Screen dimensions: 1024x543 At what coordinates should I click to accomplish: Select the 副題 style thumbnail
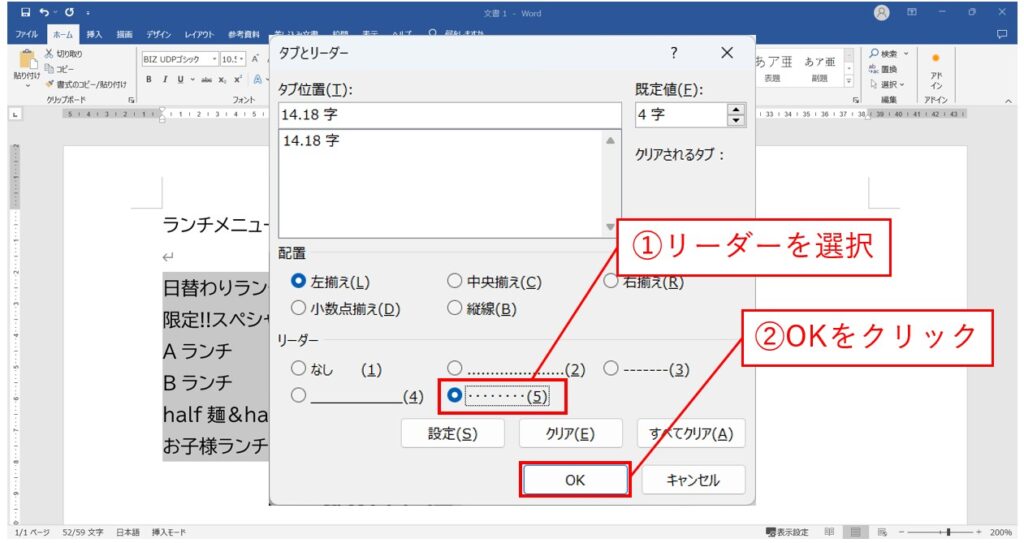820,68
